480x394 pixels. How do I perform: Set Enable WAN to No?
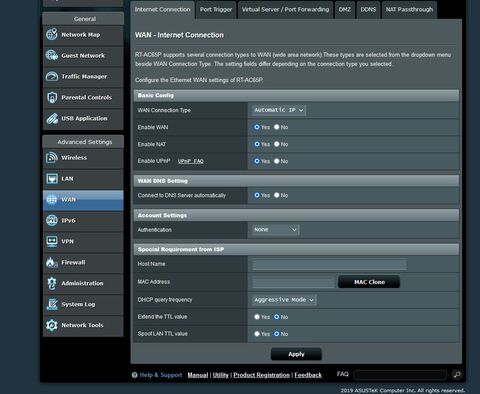(x=277, y=127)
